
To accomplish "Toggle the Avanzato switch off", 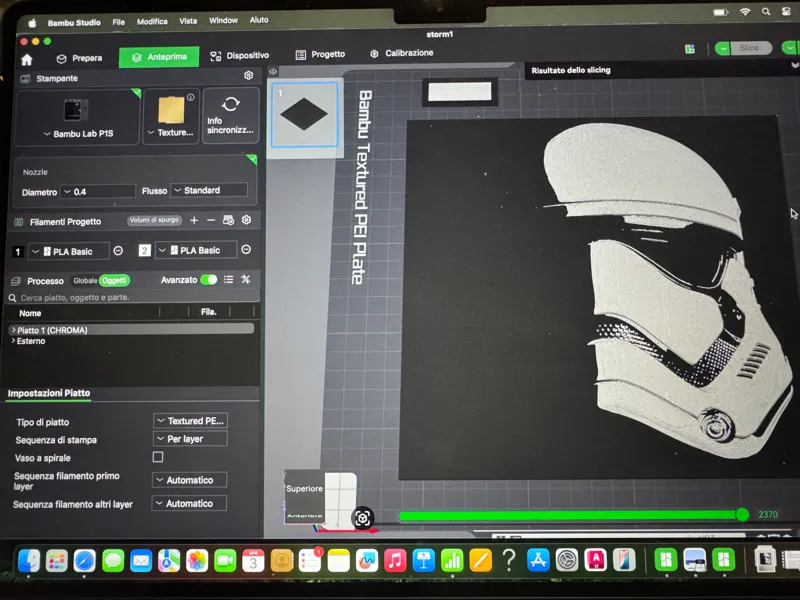I will click(209, 280).
